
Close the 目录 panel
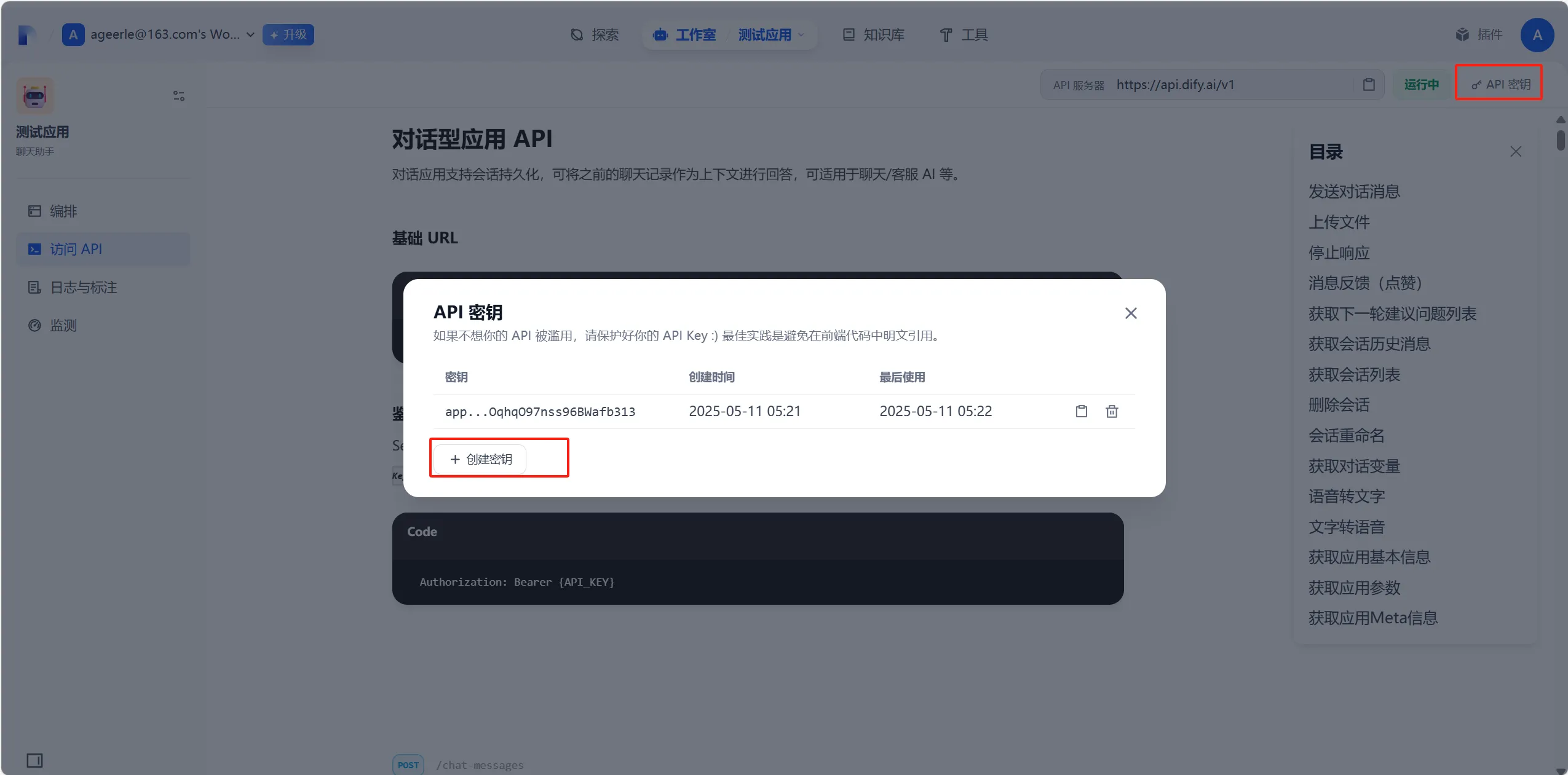pyautogui.click(x=1516, y=152)
